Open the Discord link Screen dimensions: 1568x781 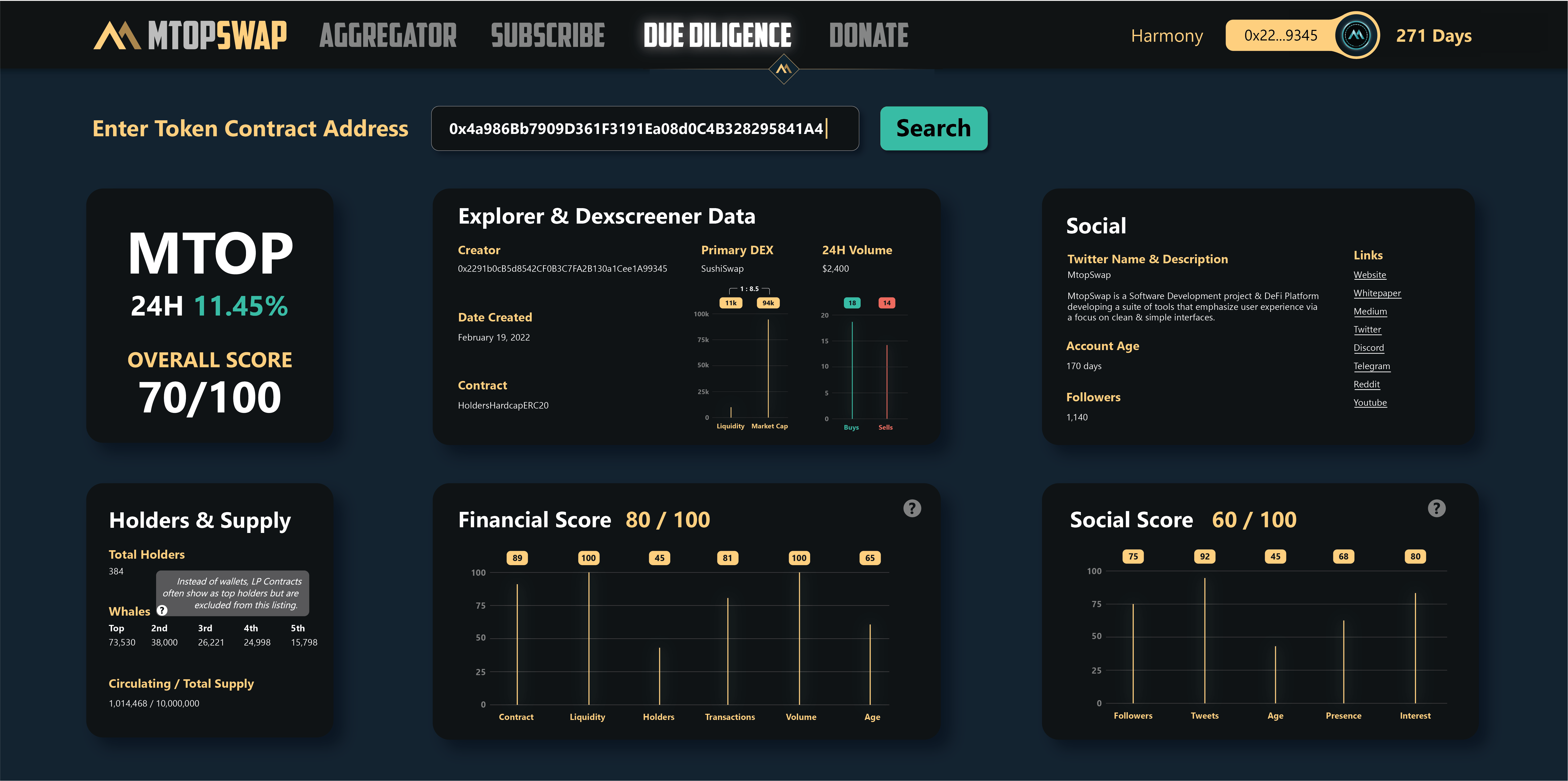(x=1368, y=348)
